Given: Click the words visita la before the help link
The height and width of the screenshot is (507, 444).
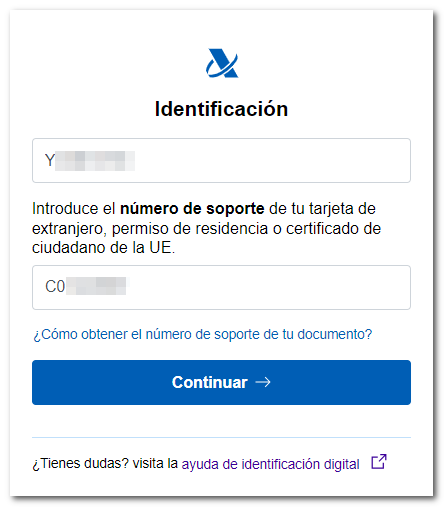Looking at the screenshot, I should [155, 464].
